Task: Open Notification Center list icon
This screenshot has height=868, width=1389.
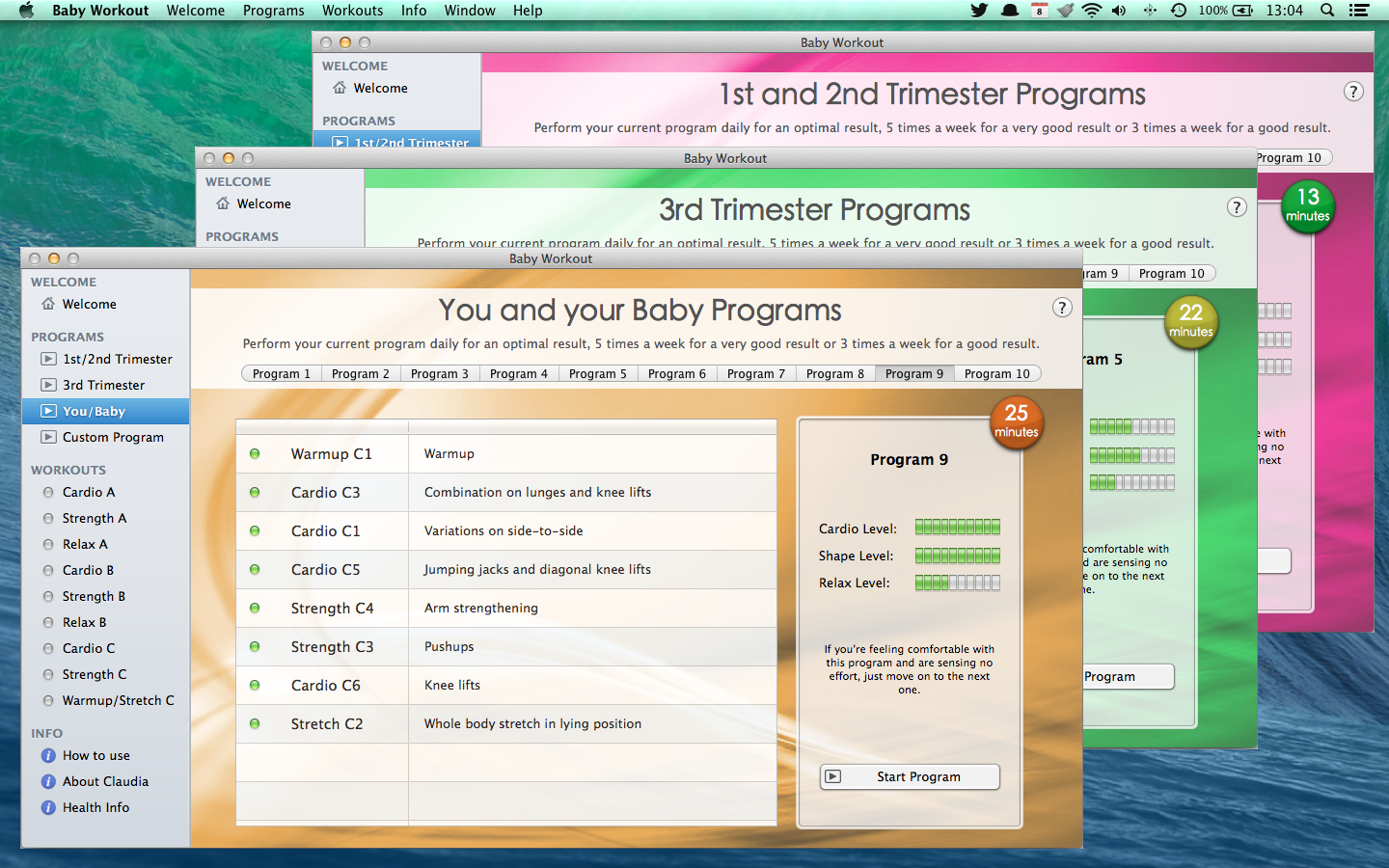Action: point(1359,11)
